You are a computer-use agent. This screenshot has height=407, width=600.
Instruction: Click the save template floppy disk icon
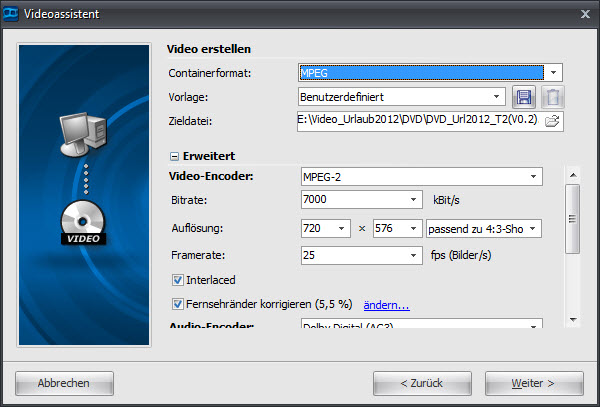(523, 97)
